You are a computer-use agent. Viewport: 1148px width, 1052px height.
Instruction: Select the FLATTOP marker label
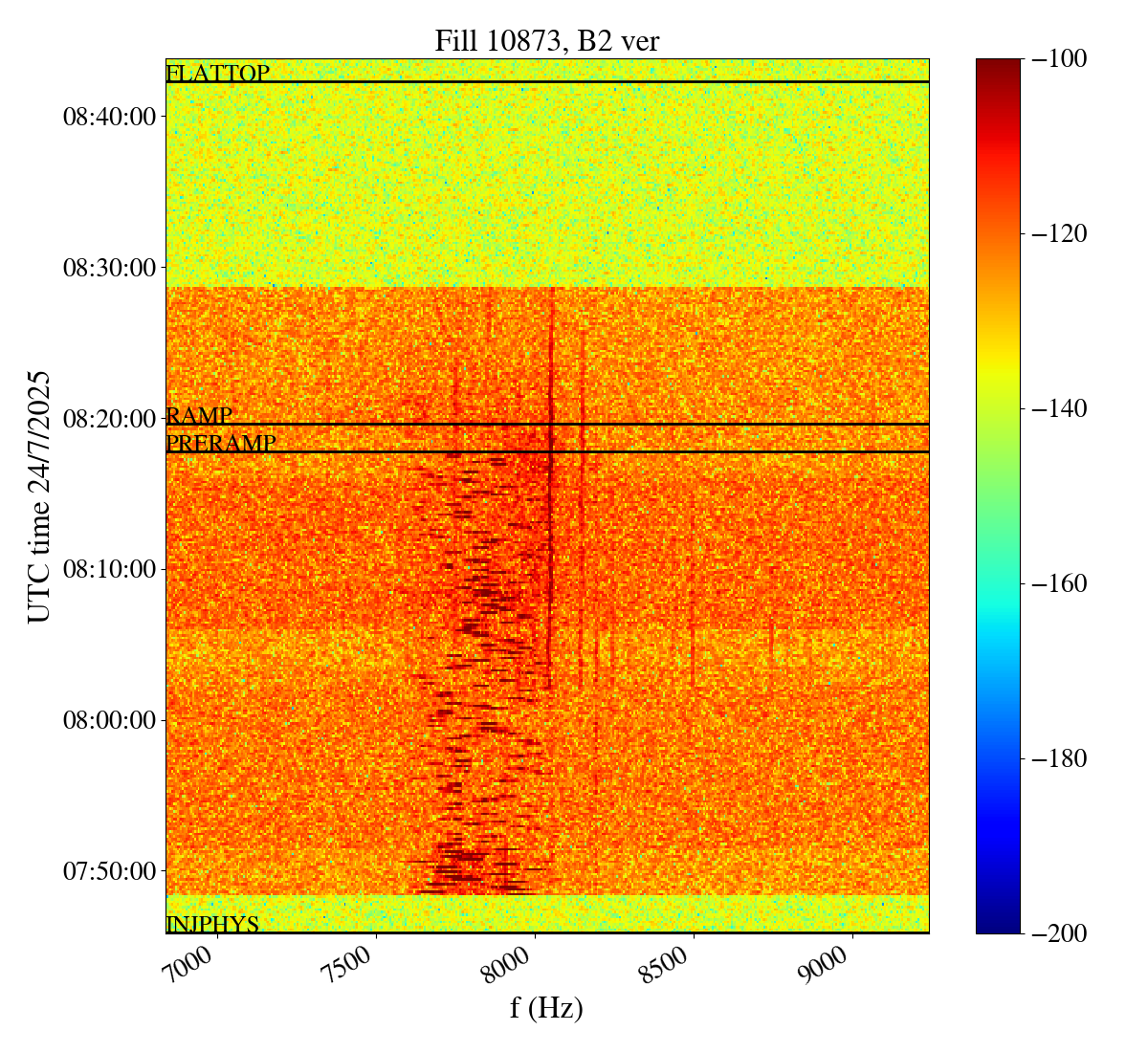coord(217,73)
